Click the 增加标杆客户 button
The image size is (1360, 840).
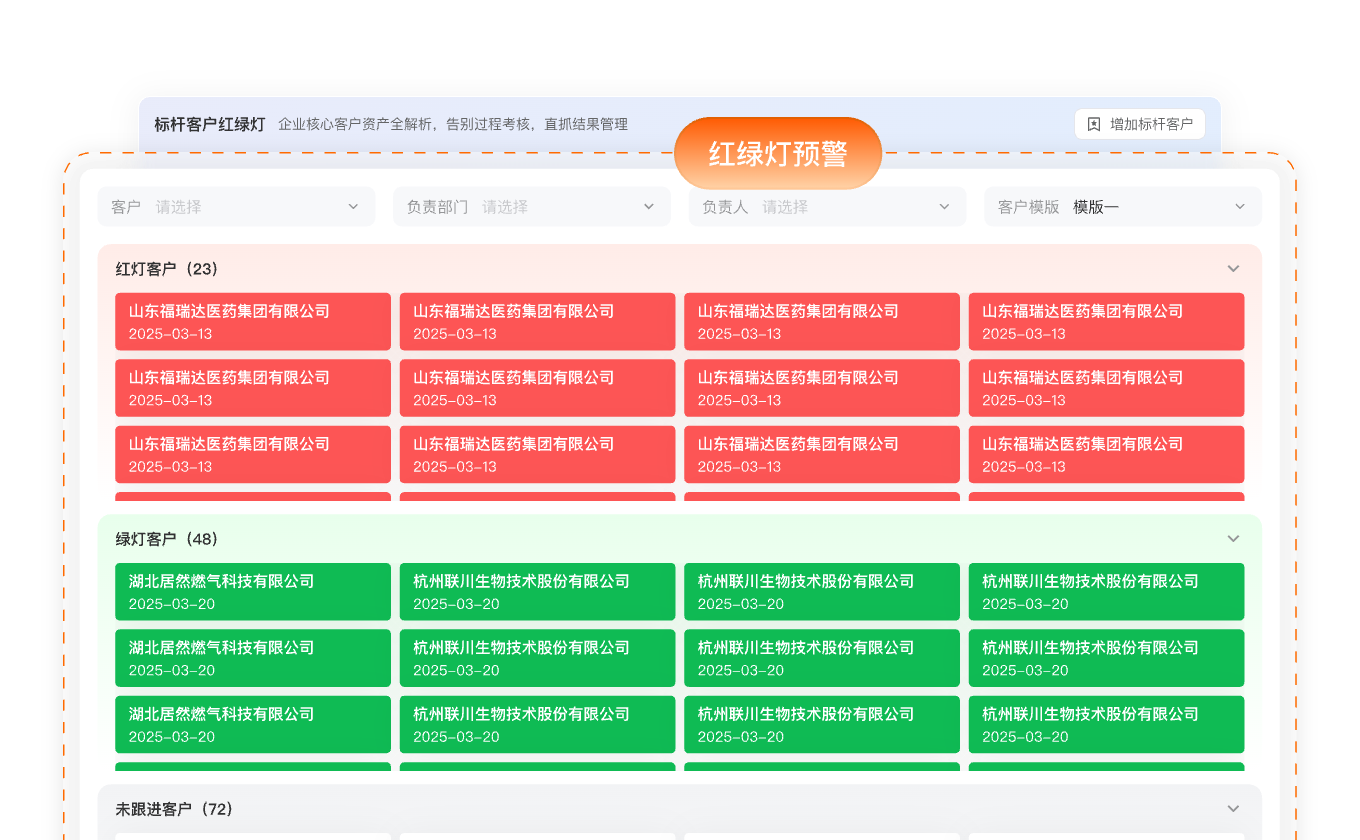[1139, 124]
